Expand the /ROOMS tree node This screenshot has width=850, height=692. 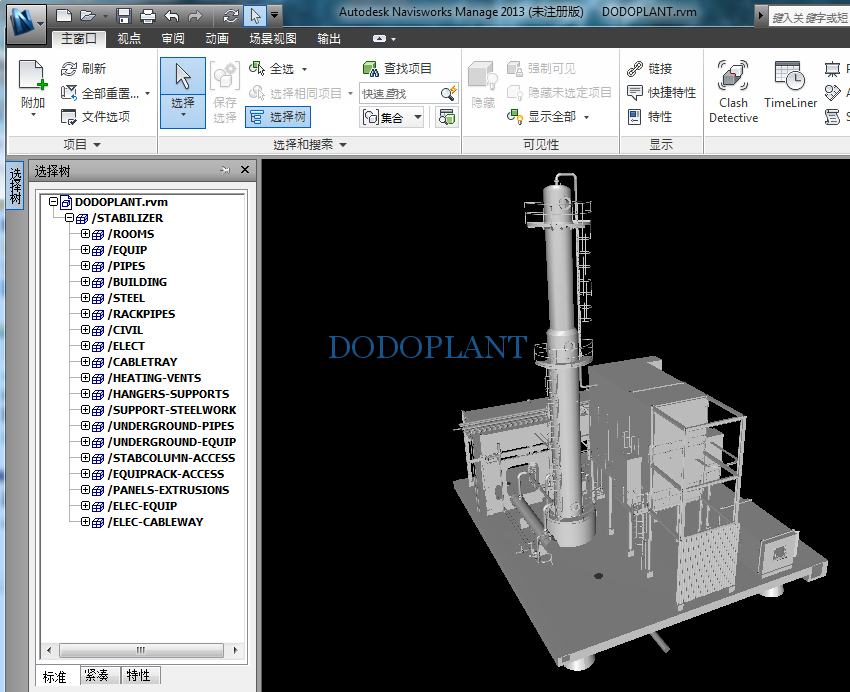coord(86,234)
